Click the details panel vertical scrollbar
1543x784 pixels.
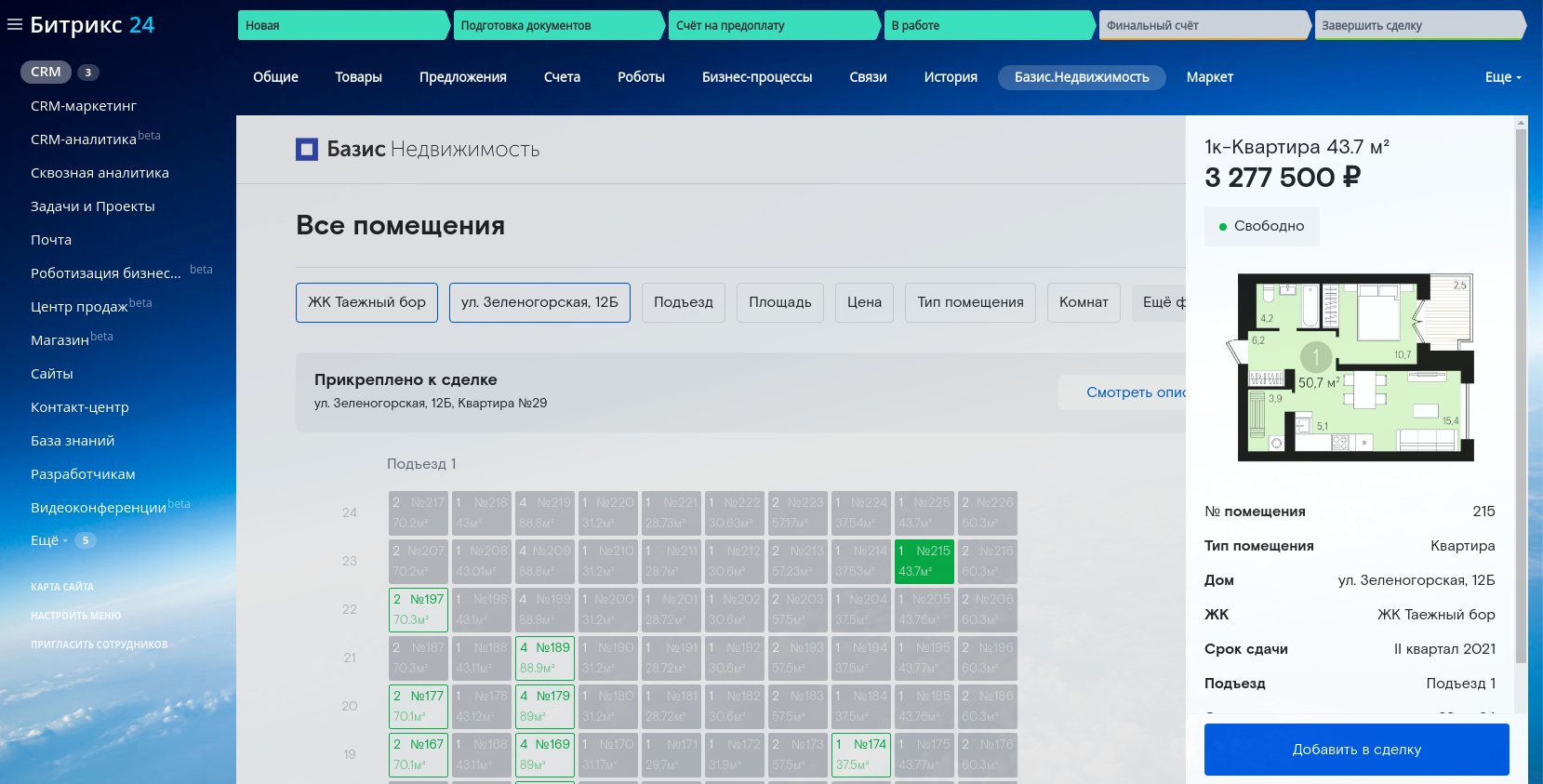pos(1522,395)
